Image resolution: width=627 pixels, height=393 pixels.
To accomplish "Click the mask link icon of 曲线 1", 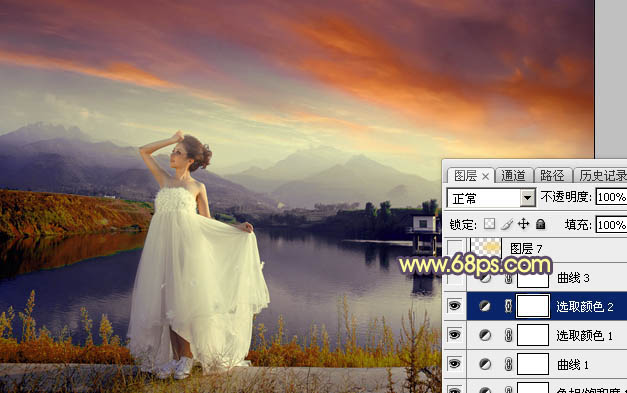I will click(x=508, y=364).
